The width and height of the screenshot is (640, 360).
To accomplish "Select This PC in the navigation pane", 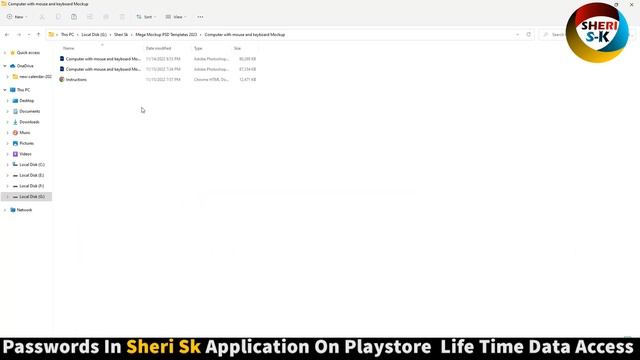I will 20,90.
